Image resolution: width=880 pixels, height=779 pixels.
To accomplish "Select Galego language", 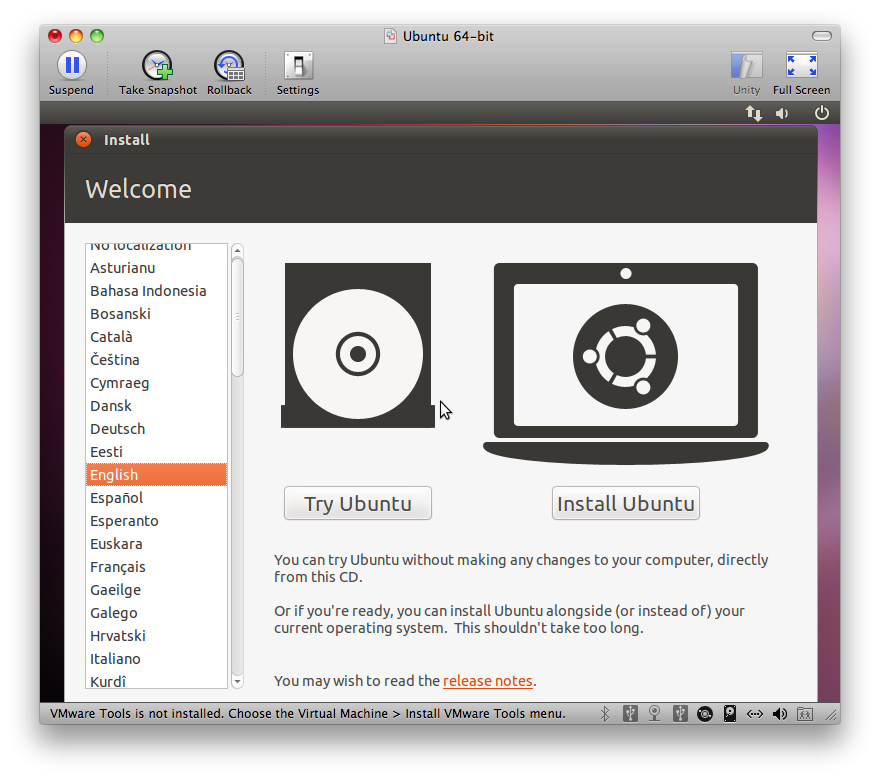I will (156, 613).
